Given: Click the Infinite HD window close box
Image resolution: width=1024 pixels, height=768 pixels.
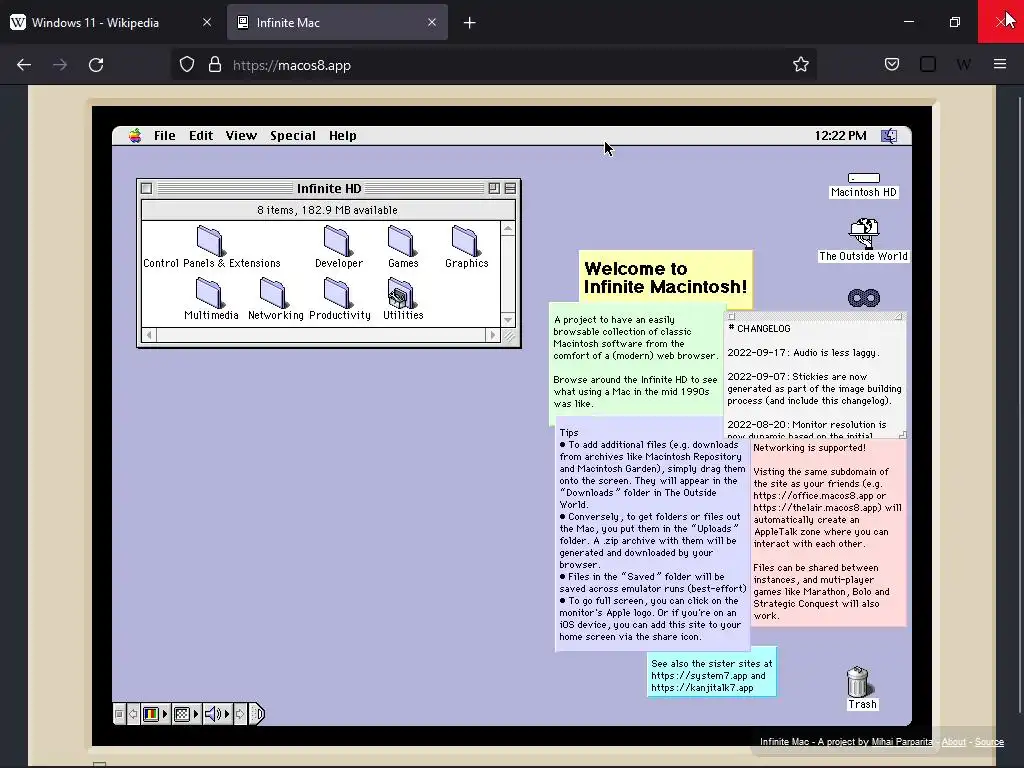Looking at the screenshot, I should coord(146,188).
